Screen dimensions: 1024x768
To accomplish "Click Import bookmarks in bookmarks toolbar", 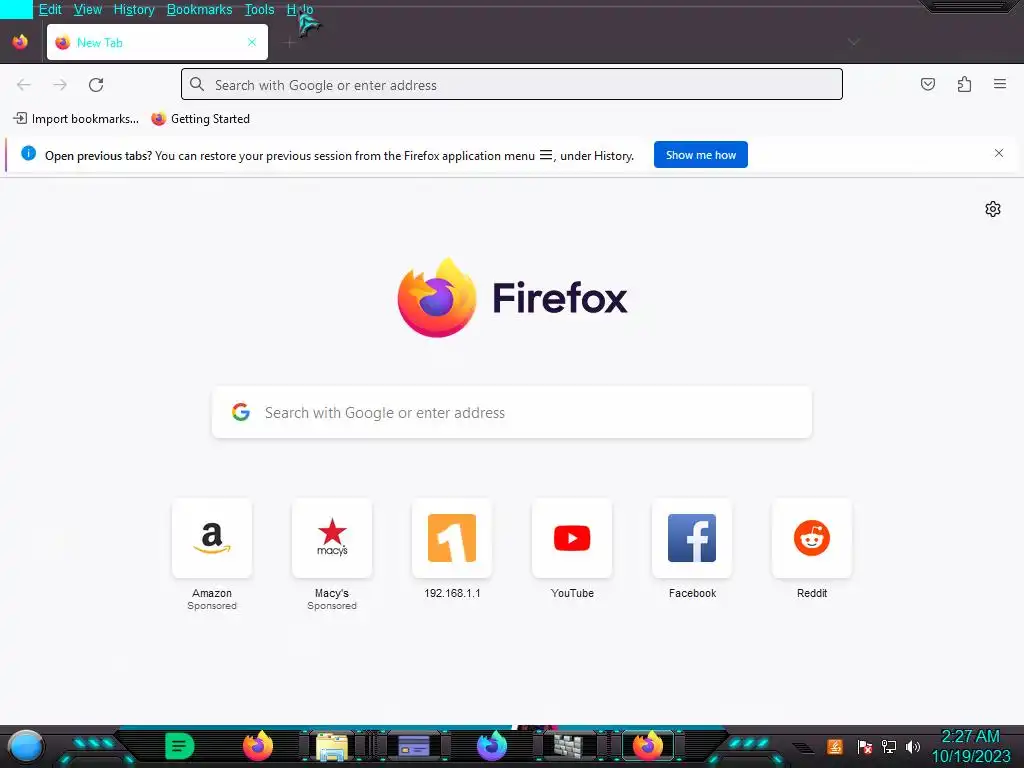I will 76,118.
